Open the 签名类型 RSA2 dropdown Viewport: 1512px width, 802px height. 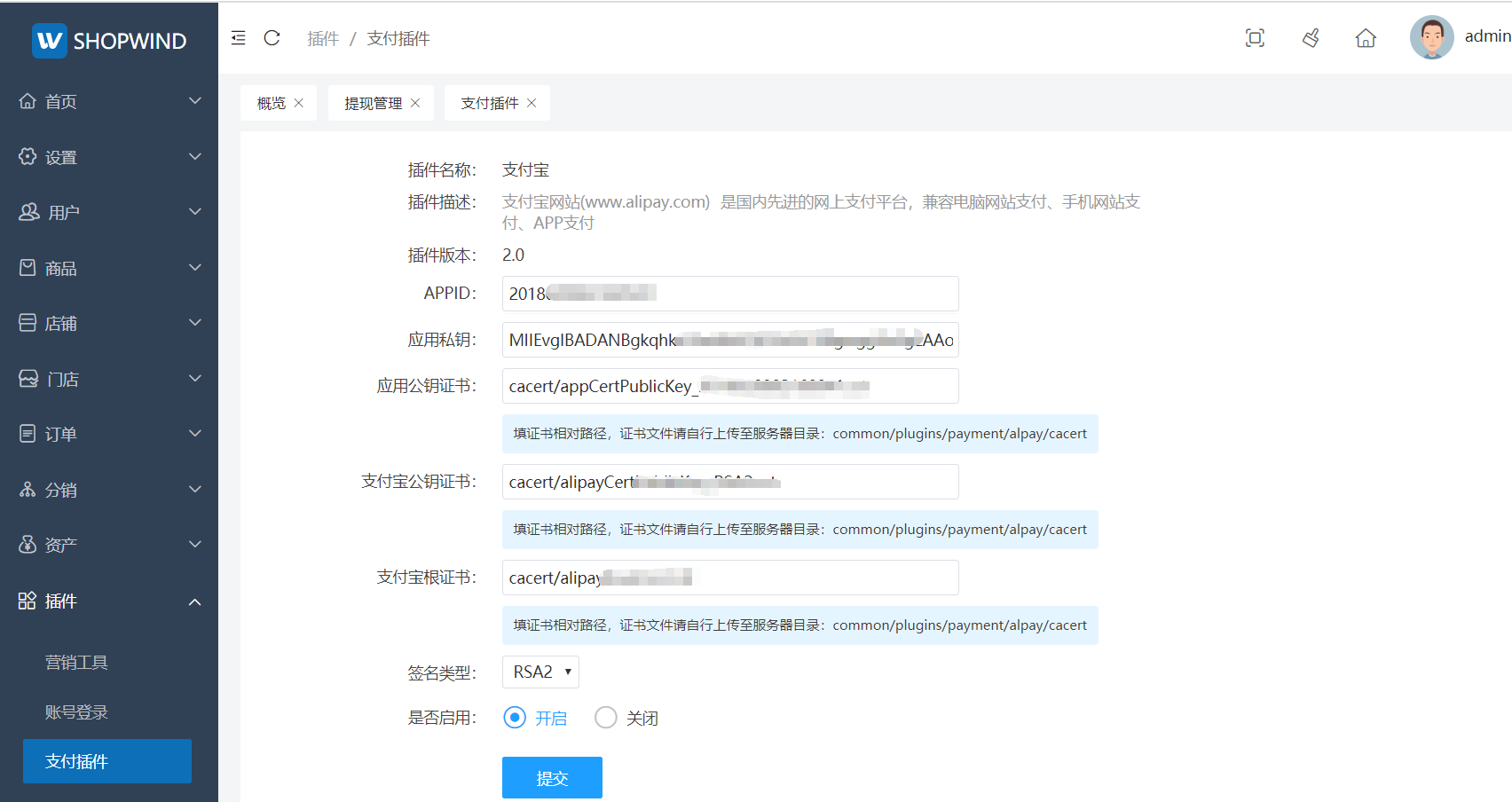(540, 672)
